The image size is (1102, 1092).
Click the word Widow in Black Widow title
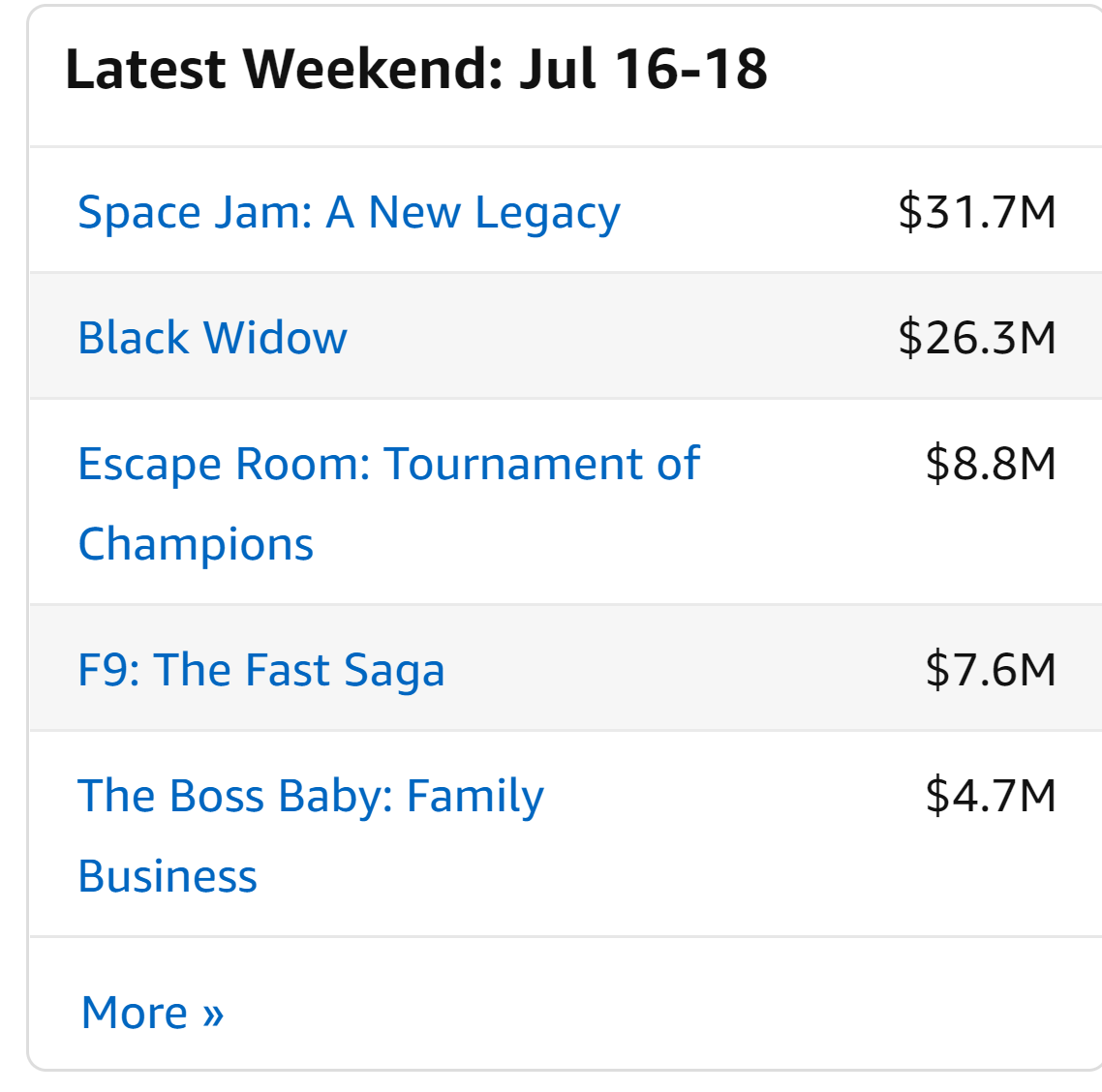point(275,338)
